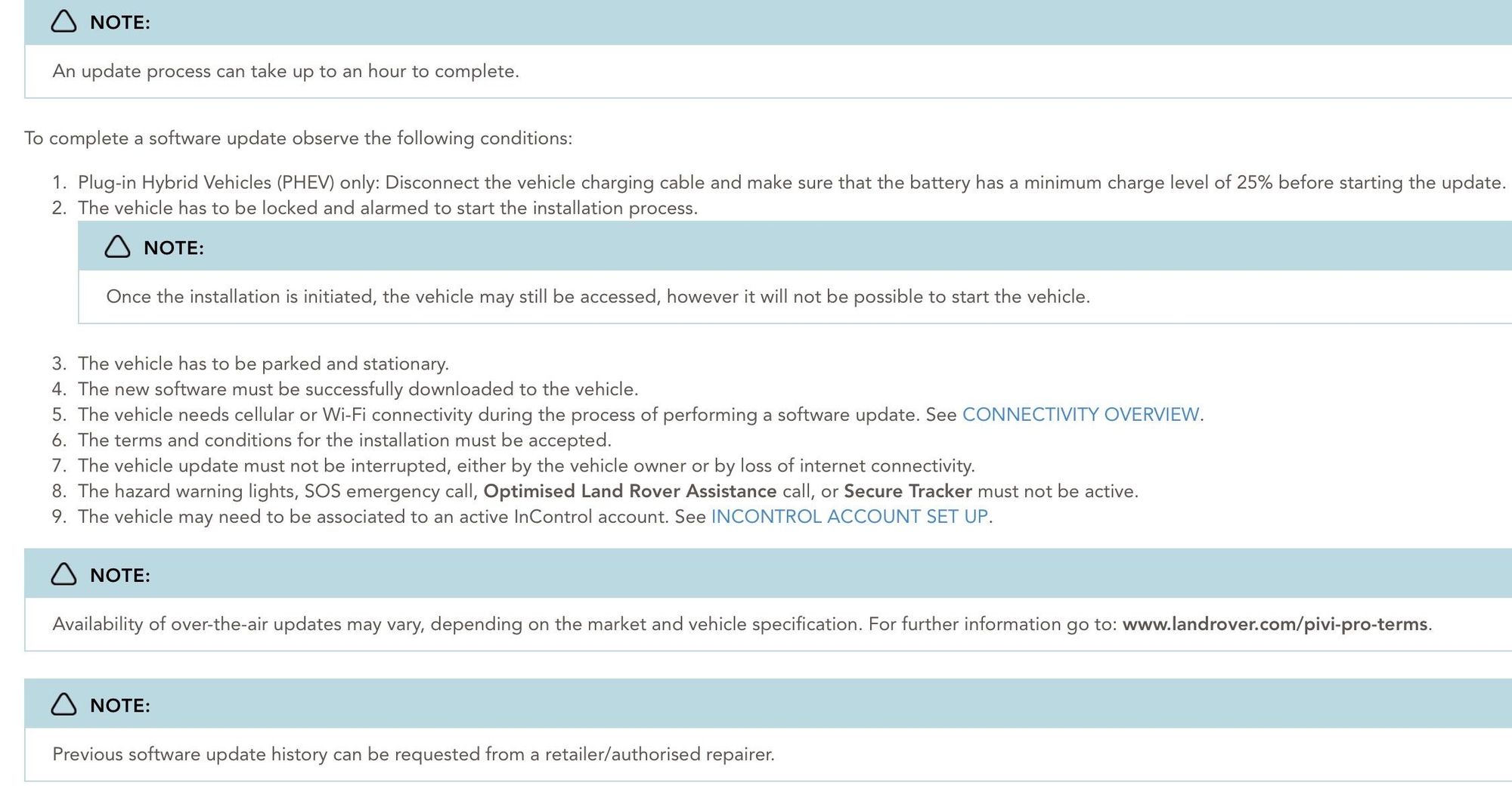Click the bold Secure Tracker text
Image resolution: width=1512 pixels, height=804 pixels.
pos(907,491)
